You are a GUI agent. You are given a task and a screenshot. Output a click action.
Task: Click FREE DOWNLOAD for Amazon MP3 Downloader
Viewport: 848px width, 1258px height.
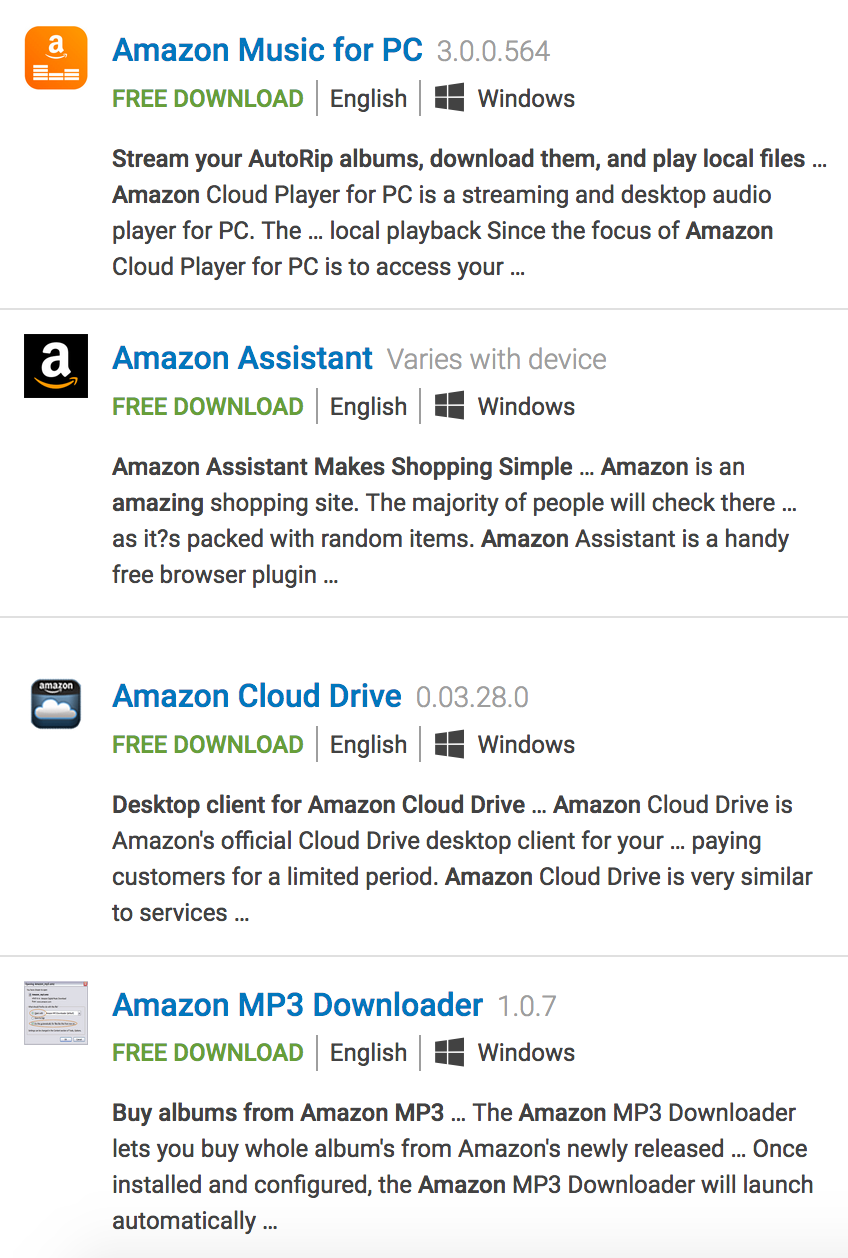pos(207,1051)
